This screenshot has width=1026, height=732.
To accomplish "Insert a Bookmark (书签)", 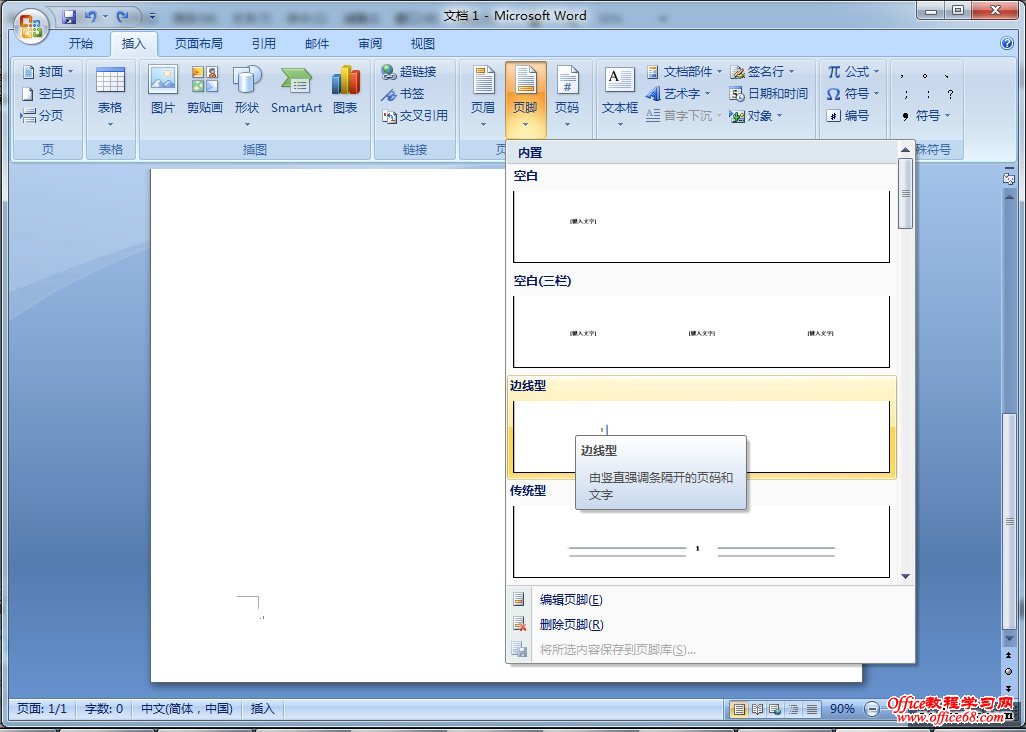I will (x=403, y=94).
